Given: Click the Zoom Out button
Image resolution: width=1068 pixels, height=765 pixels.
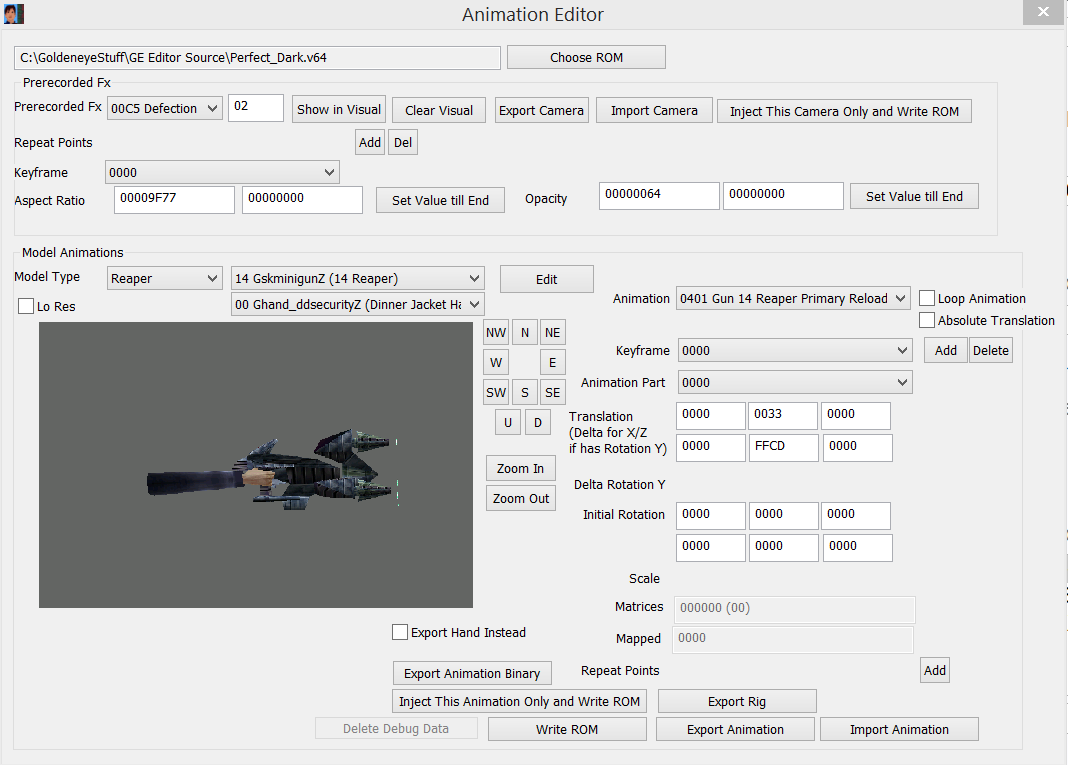Looking at the screenshot, I should [521, 498].
